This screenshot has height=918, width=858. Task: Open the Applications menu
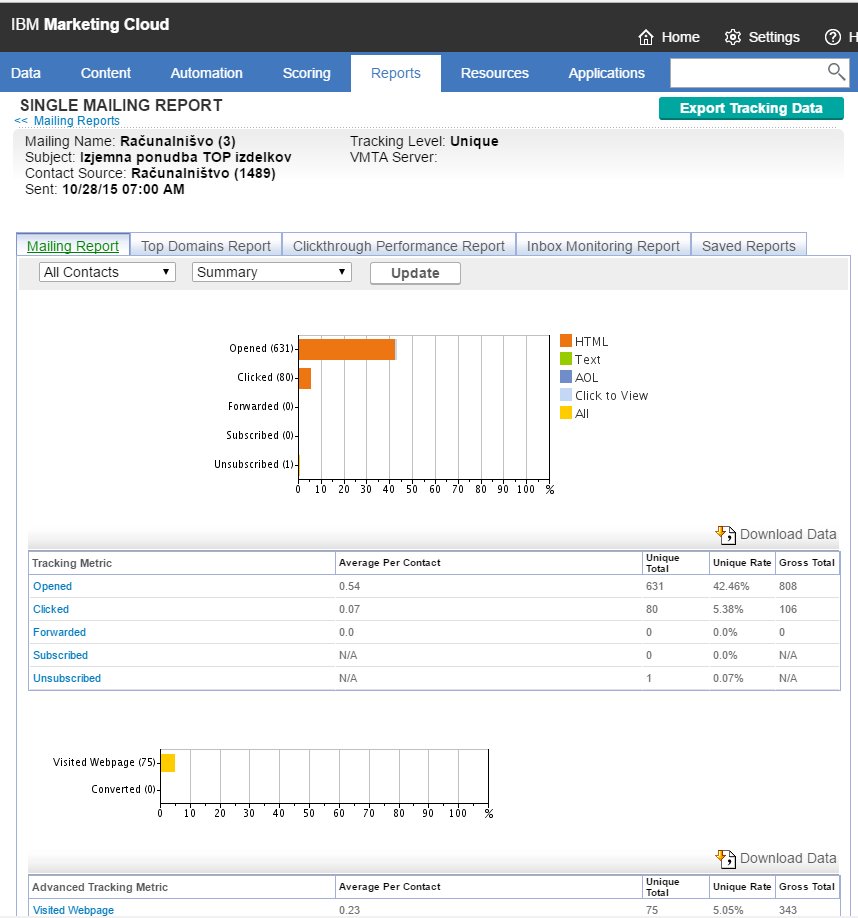click(x=606, y=73)
